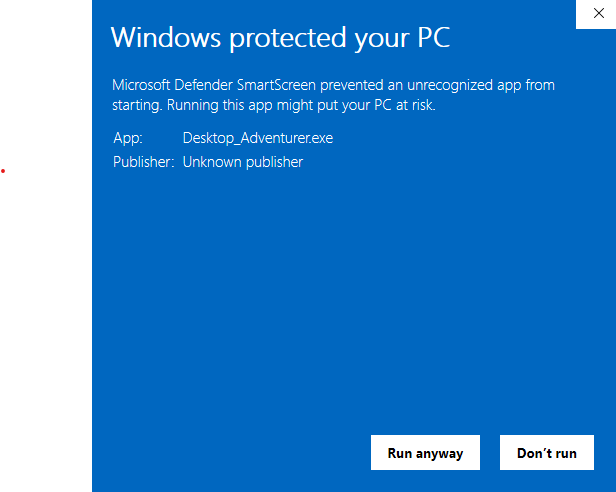Close the SmartScreen dialog with the X
The image size is (616, 492).
click(598, 13)
